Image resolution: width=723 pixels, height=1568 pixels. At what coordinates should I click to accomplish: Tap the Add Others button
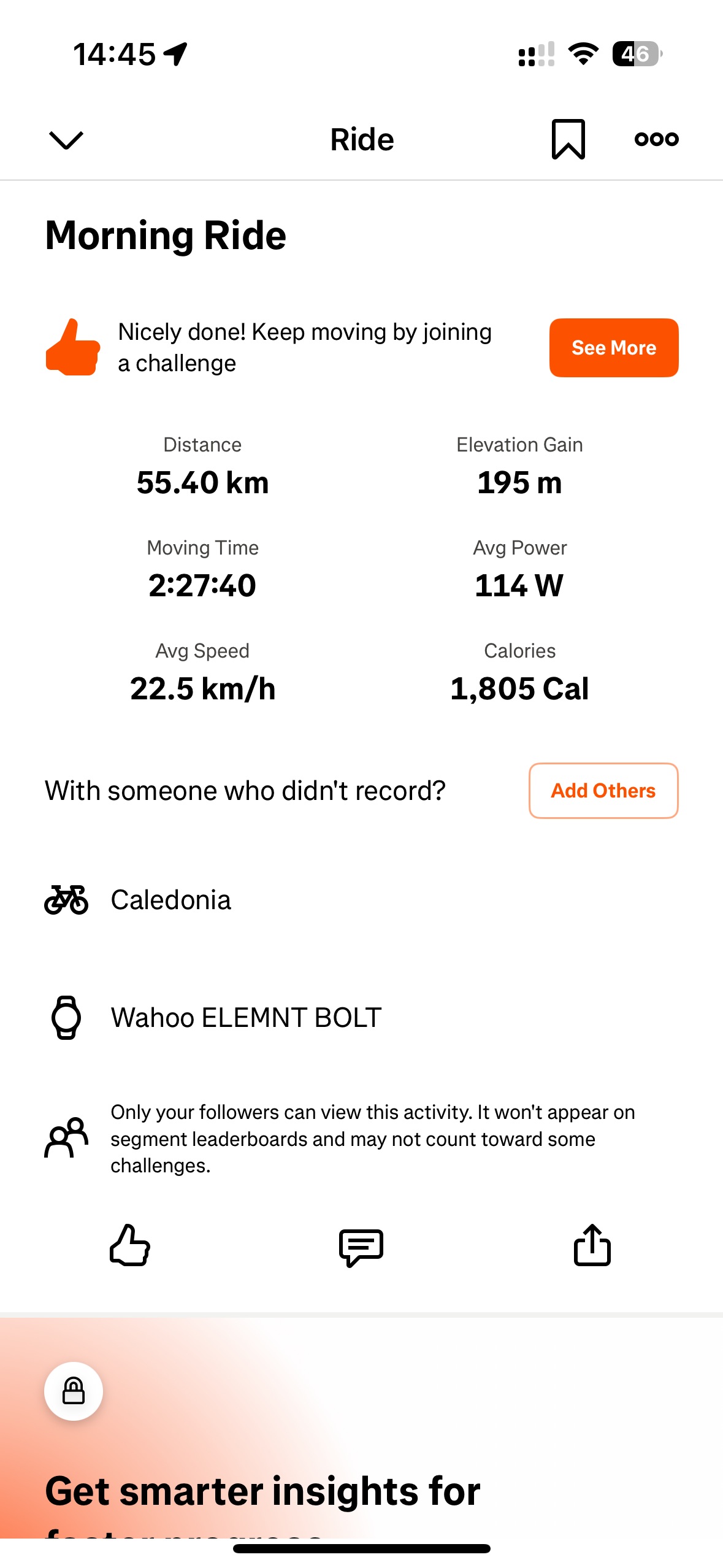tap(603, 791)
